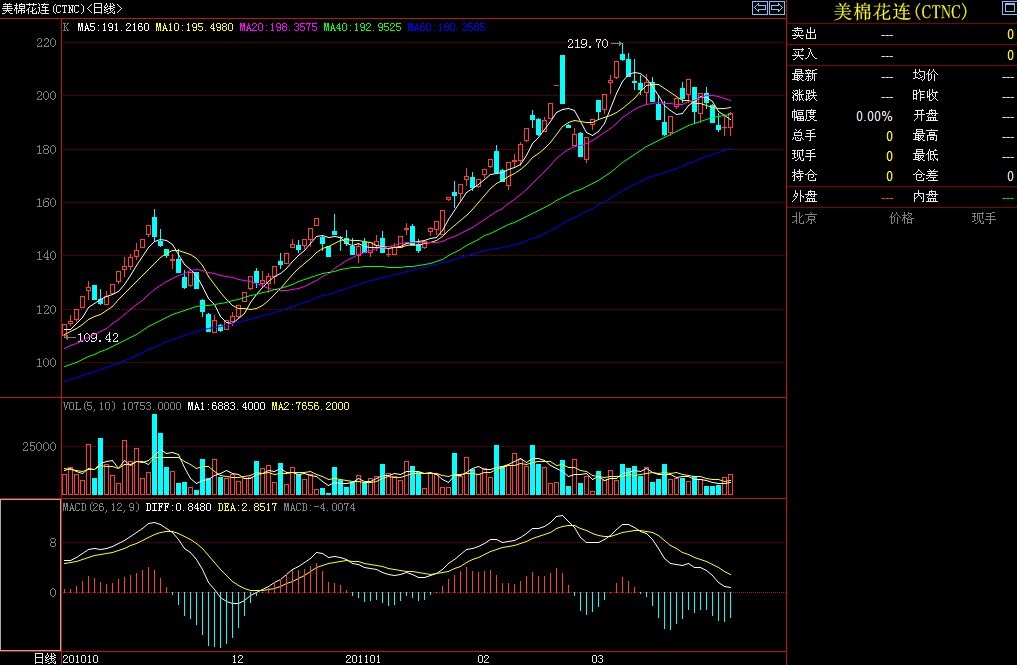Viewport: 1017px width, 665px height.
Task: Click the 美棉花连(CTNC)<日线> chart title
Action: click(x=62, y=8)
